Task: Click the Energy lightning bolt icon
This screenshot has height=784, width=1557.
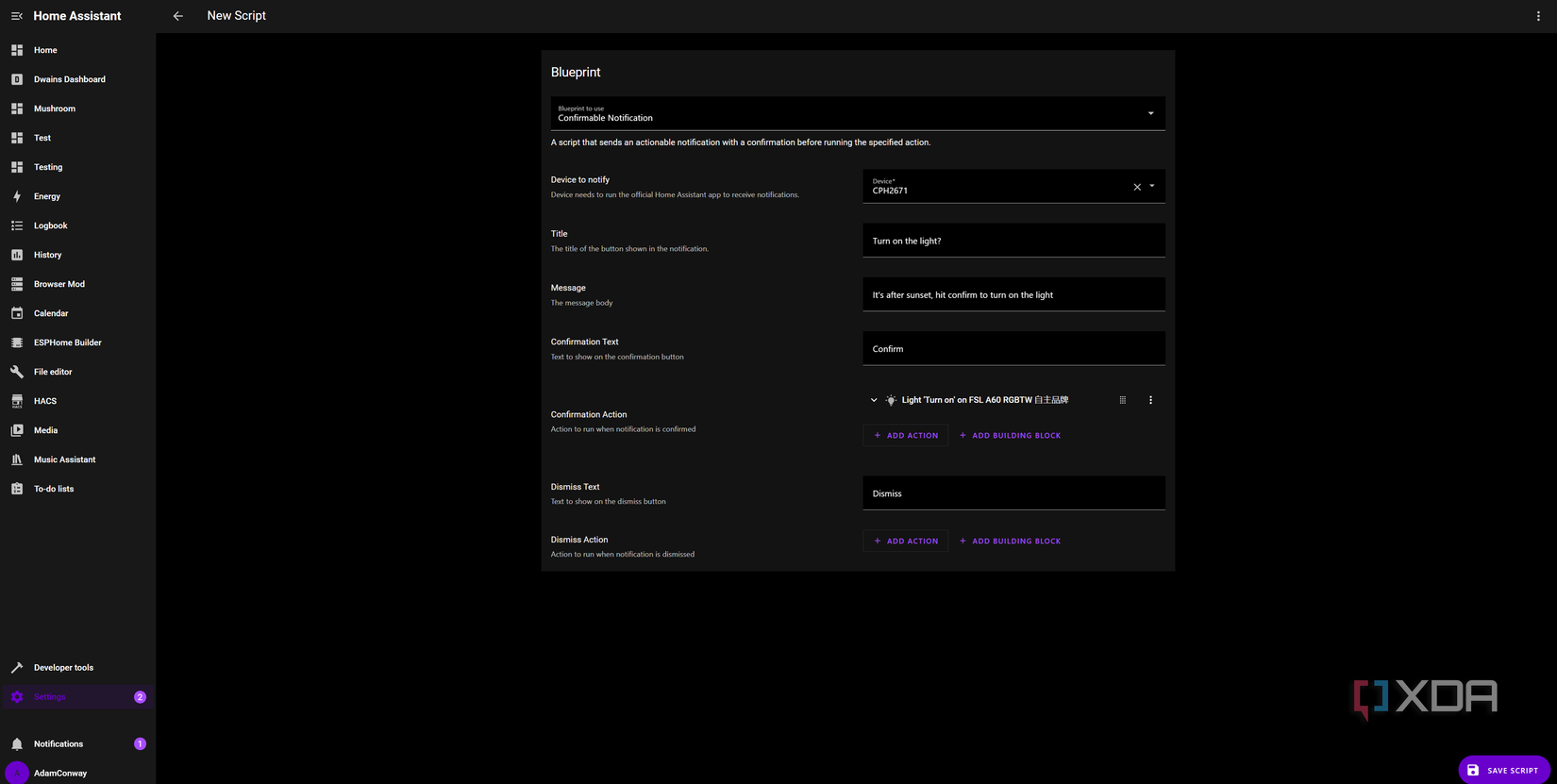Action: pos(17,196)
